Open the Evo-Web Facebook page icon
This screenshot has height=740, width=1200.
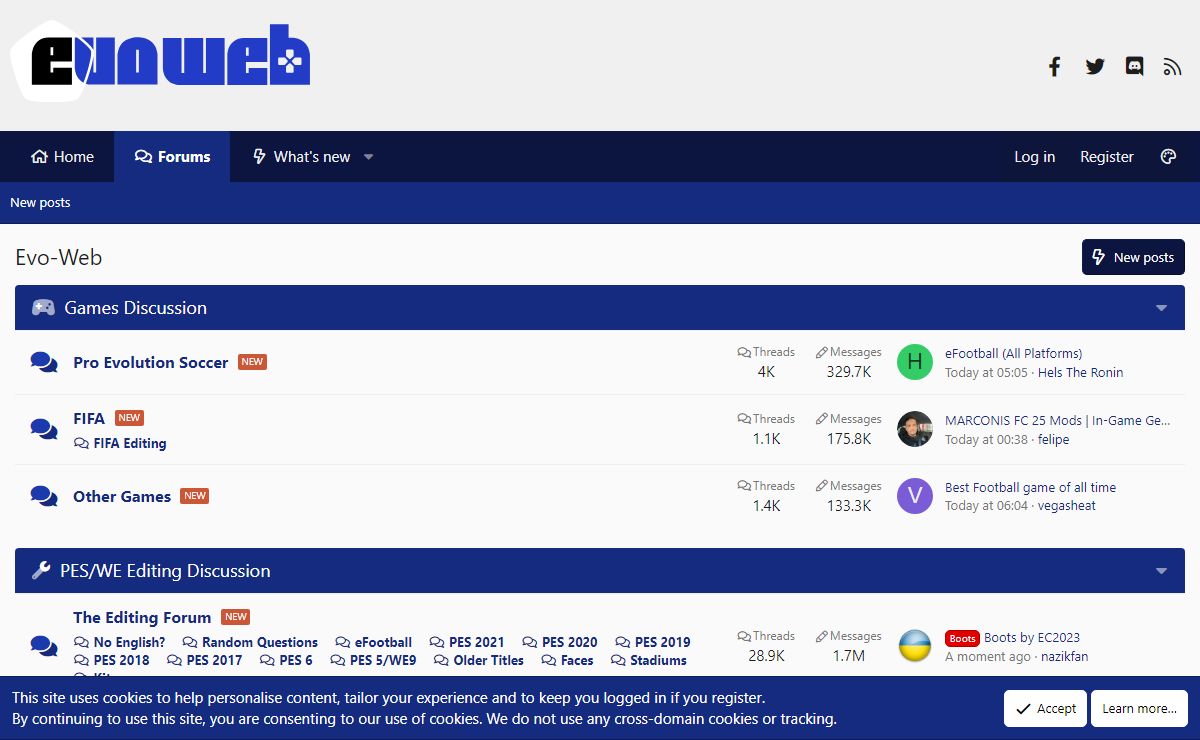(1054, 67)
